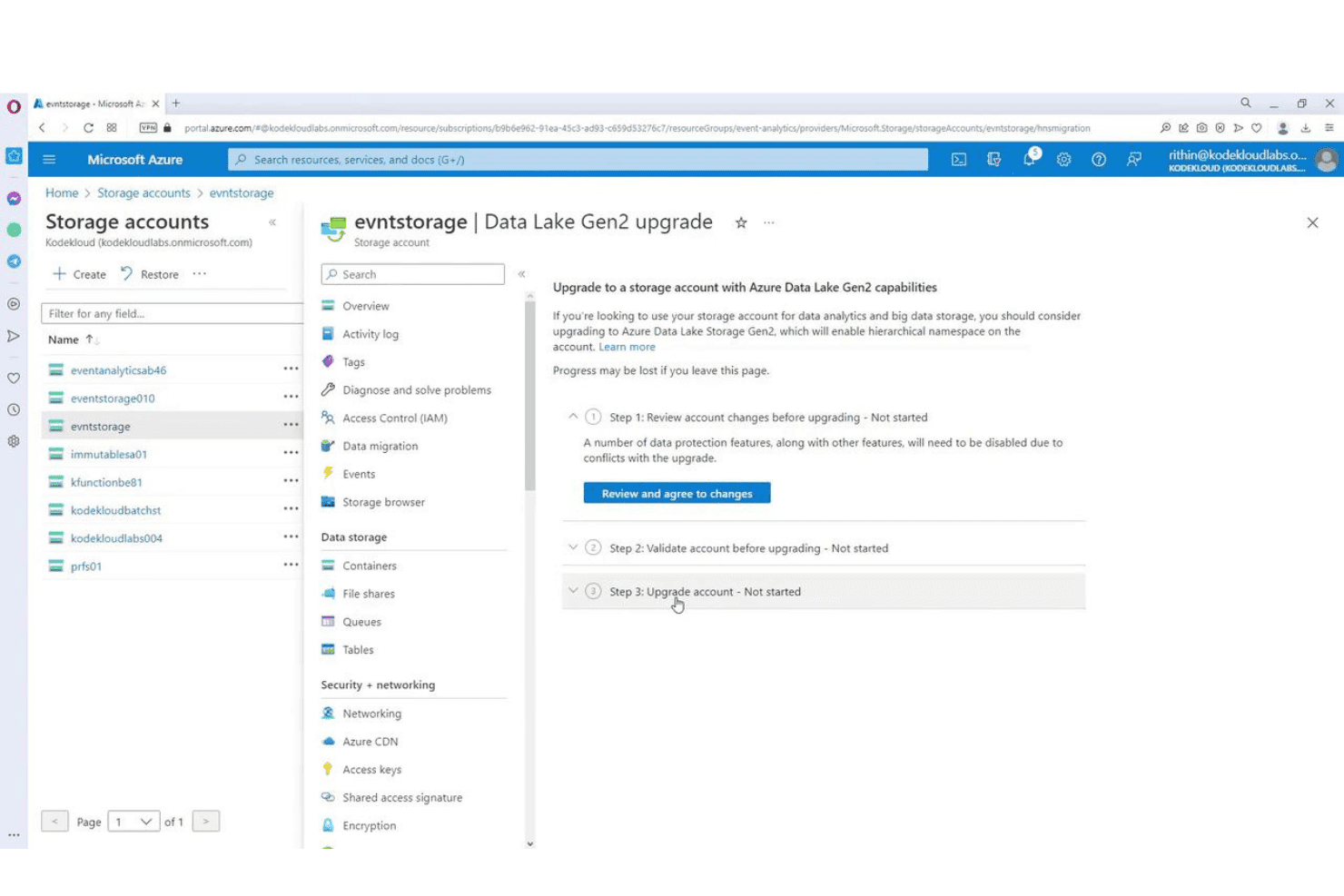This screenshot has width=1344, height=896.
Task: Focus the Filter for any field box
Action: pos(173,313)
